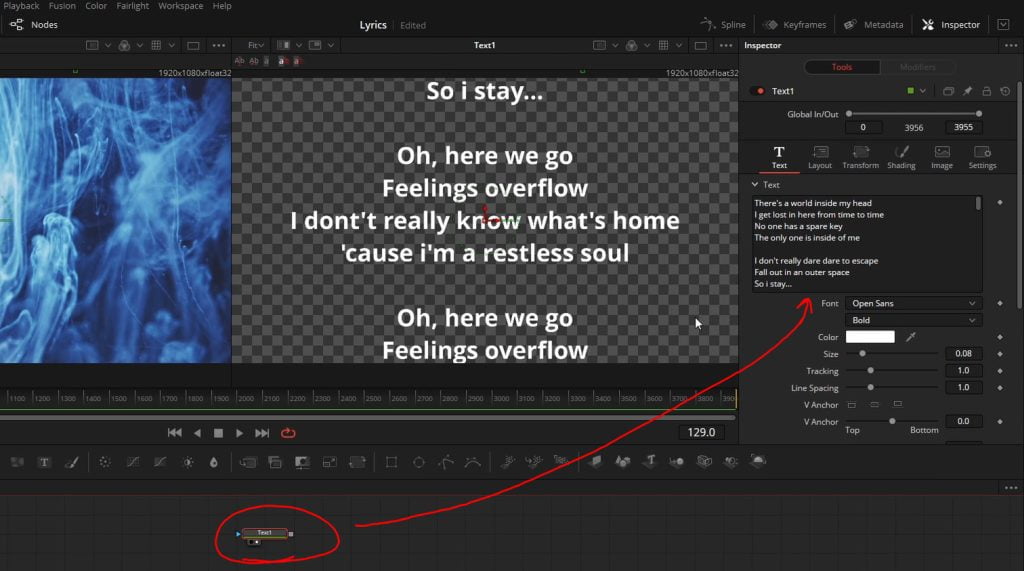1024x571 pixels.
Task: Pick text color with the eyedropper
Action: [x=910, y=337]
